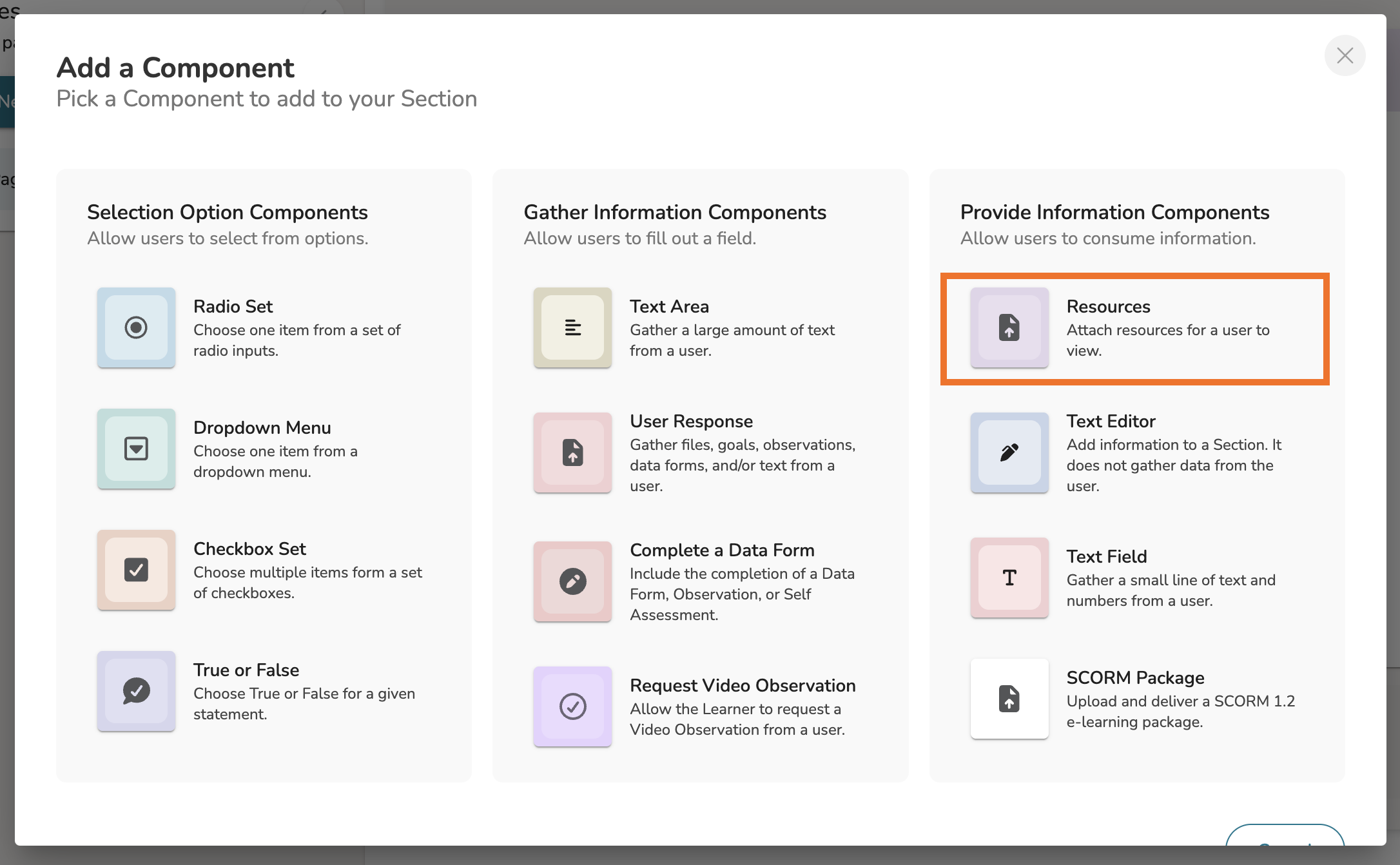Click the Resources title text

point(1108,306)
